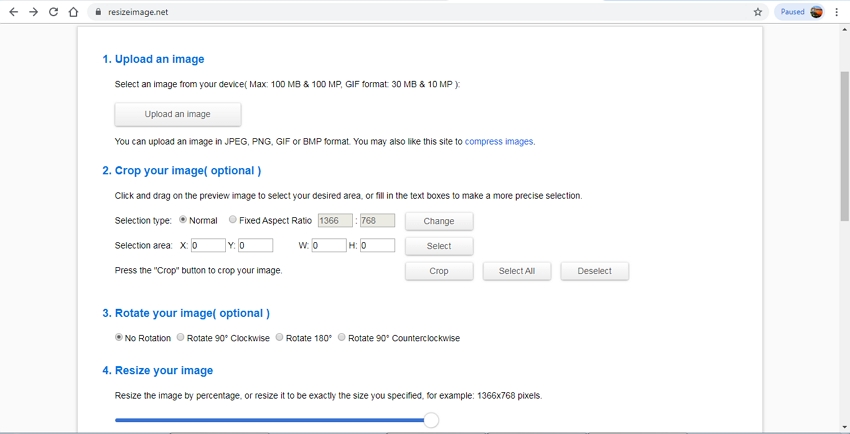The width and height of the screenshot is (850, 434).
Task: Click the Crop button
Action: coord(439,271)
